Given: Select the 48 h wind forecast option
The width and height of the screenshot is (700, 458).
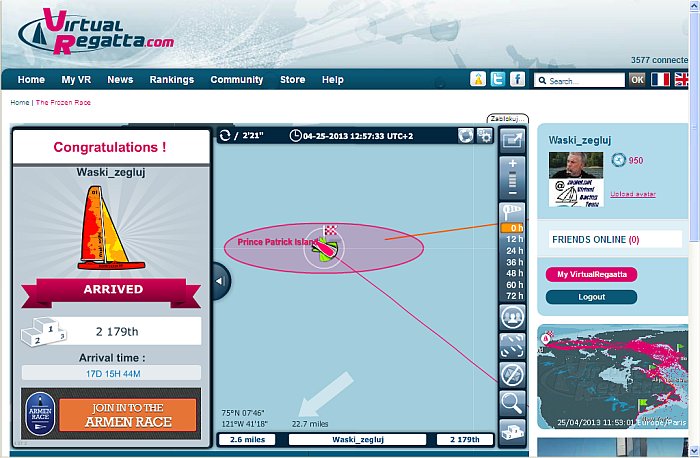Looking at the screenshot, I should 514,273.
